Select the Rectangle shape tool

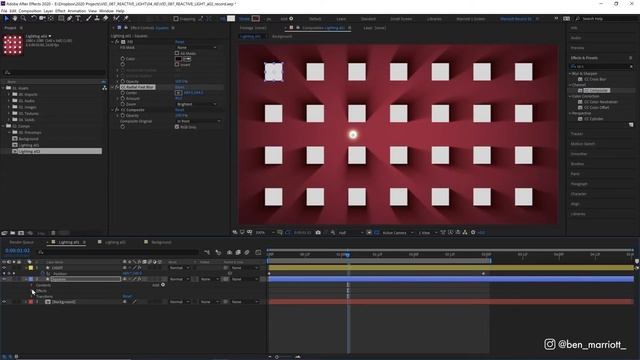(61, 18)
